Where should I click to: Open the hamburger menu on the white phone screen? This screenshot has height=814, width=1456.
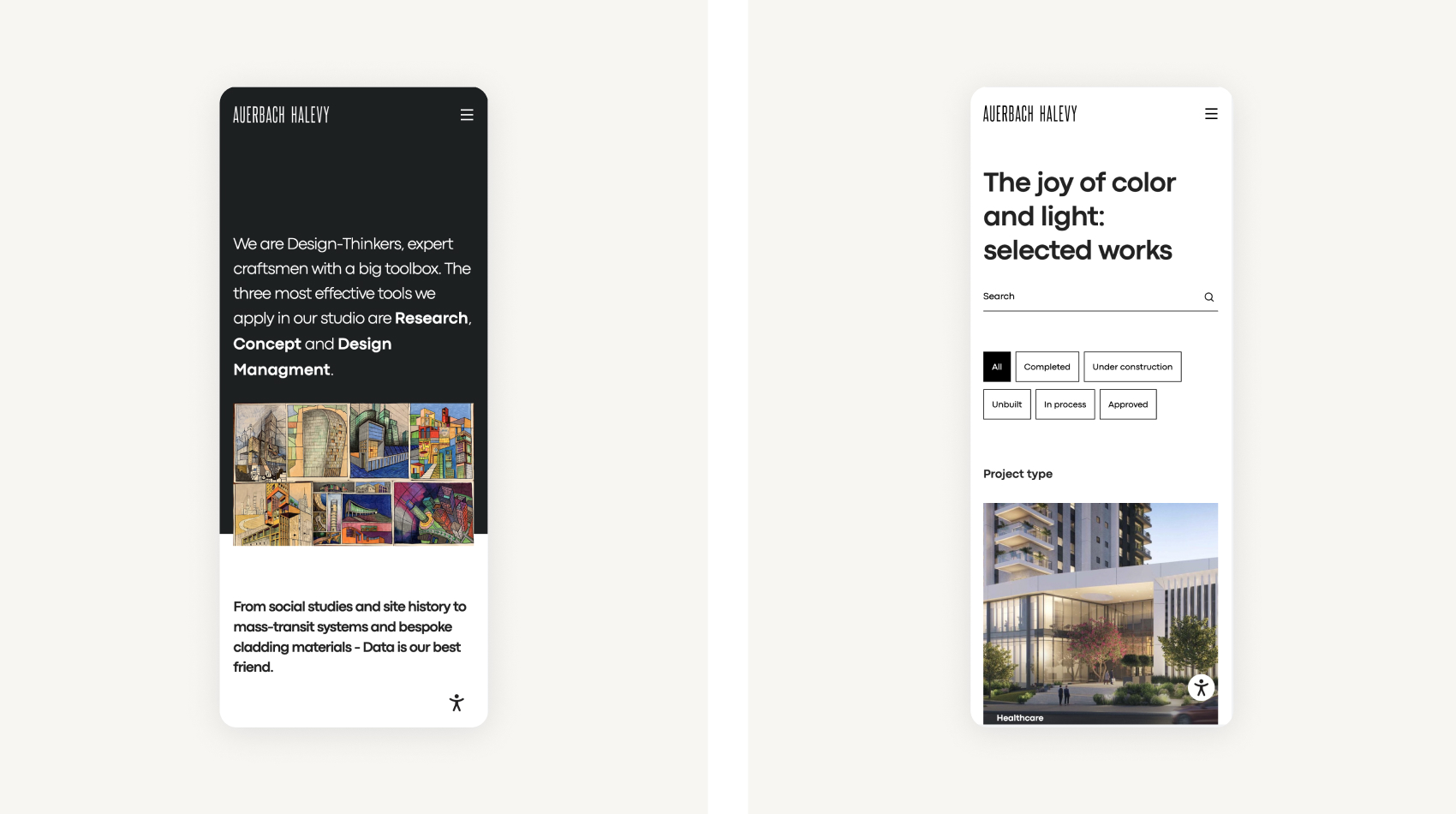1211,114
